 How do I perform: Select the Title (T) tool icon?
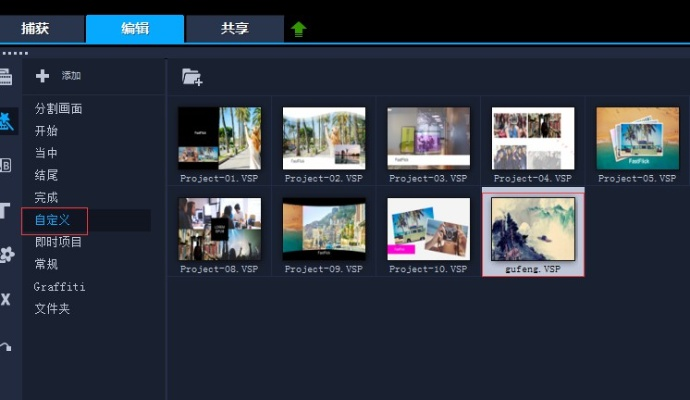point(6,210)
